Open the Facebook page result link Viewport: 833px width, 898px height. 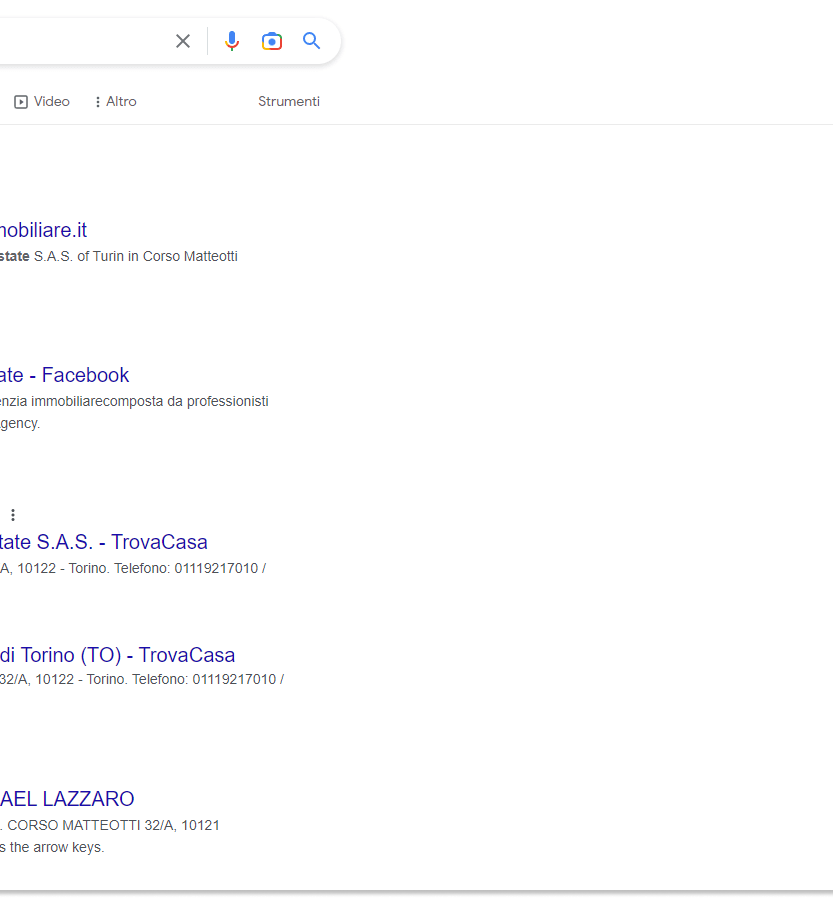[65, 375]
